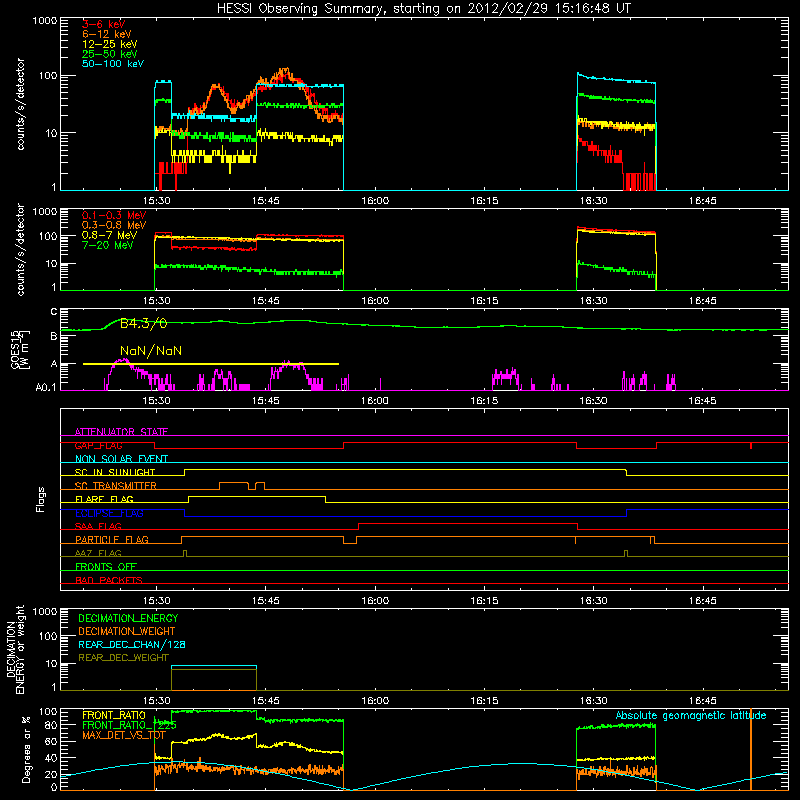
Task: Click the 15:30 tick label under keV panel
Action: click(x=156, y=201)
